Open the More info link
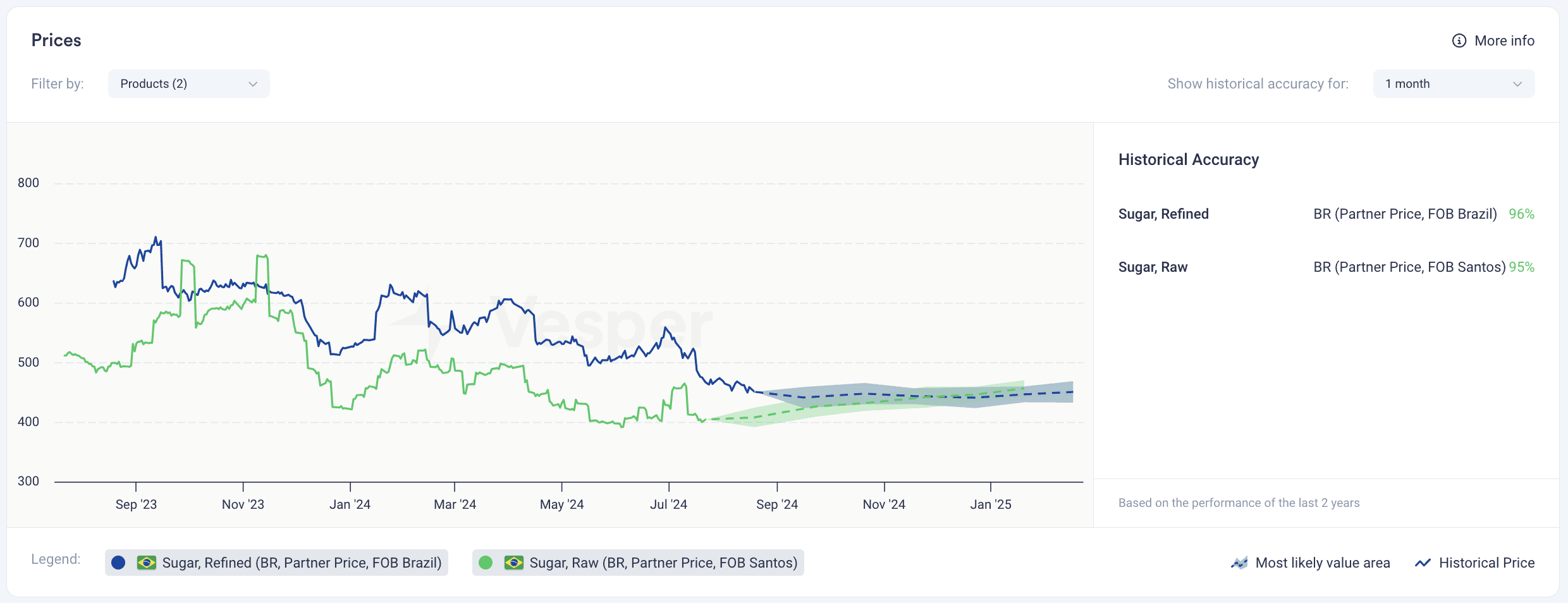The image size is (1568, 603). (1493, 40)
